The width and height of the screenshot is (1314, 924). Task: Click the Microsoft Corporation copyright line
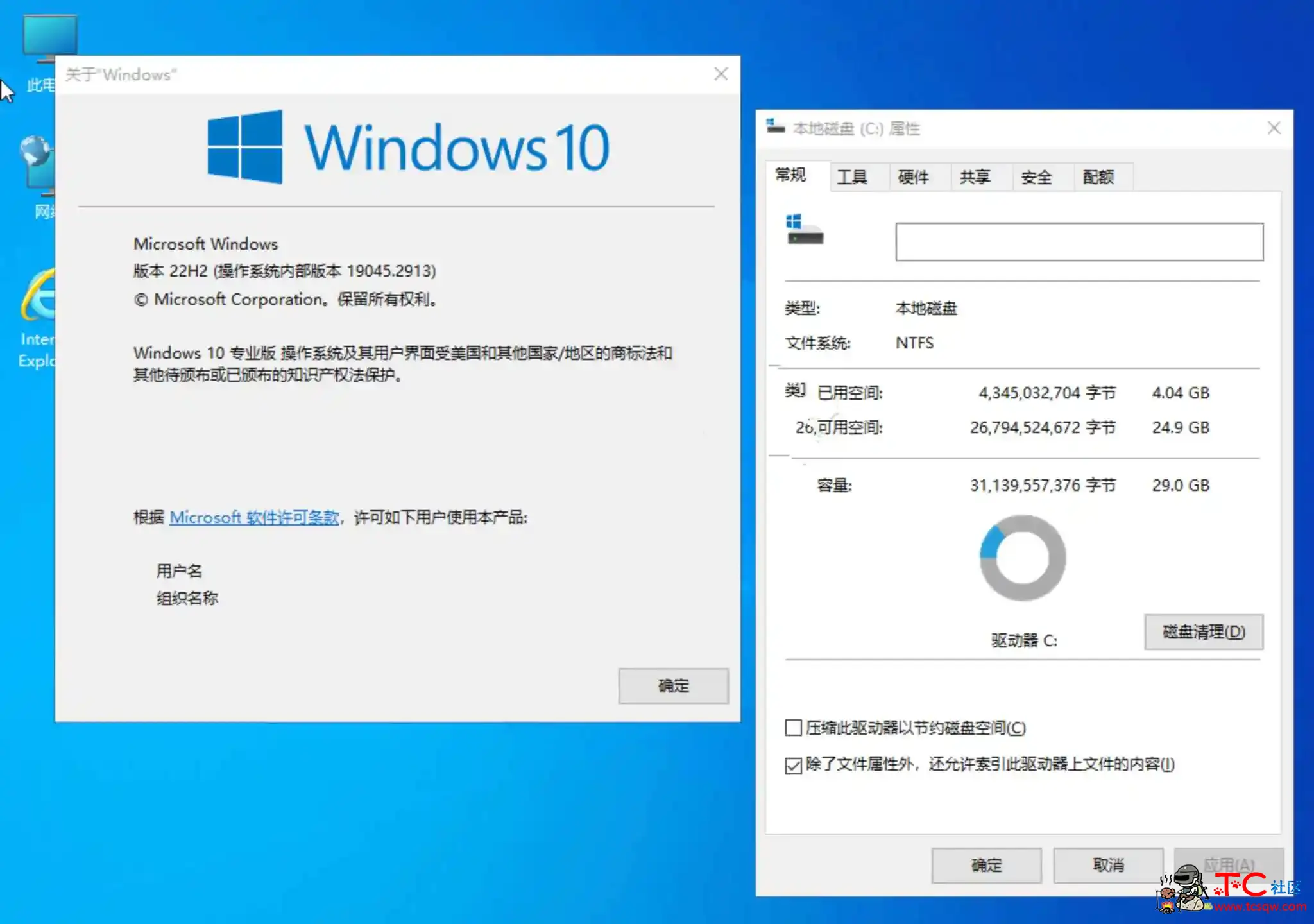pyautogui.click(x=286, y=300)
